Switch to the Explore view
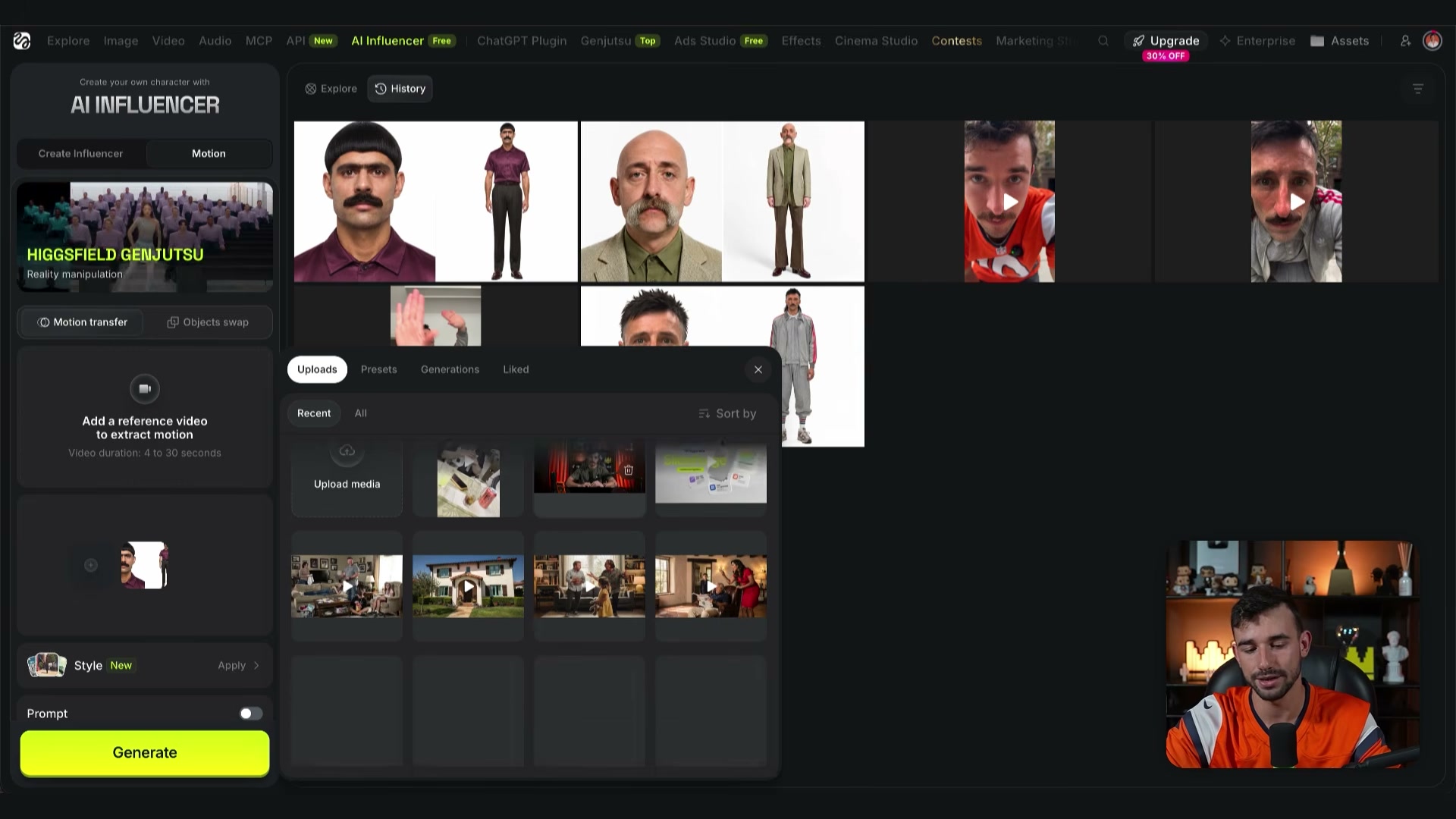The image size is (1456, 819). (331, 89)
